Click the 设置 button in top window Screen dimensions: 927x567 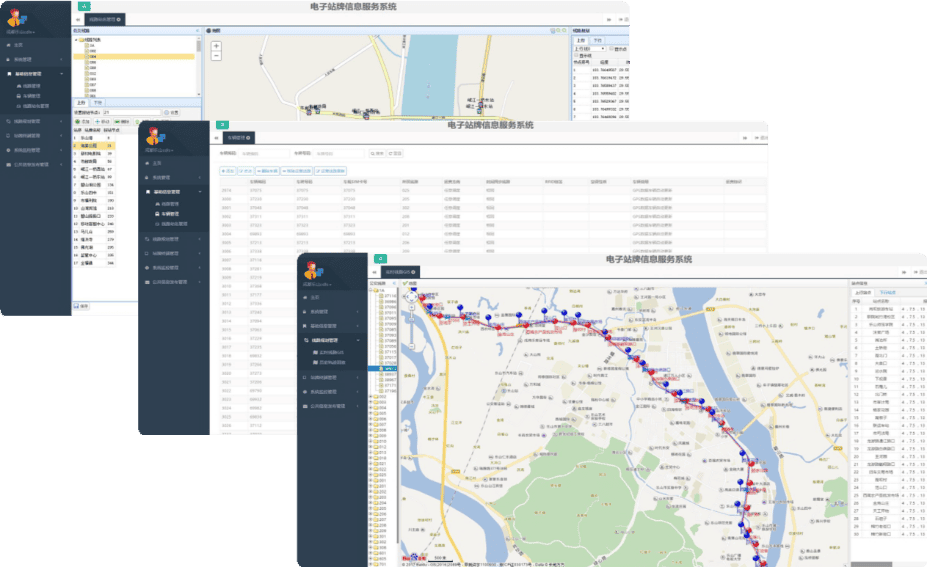[x=171, y=112]
